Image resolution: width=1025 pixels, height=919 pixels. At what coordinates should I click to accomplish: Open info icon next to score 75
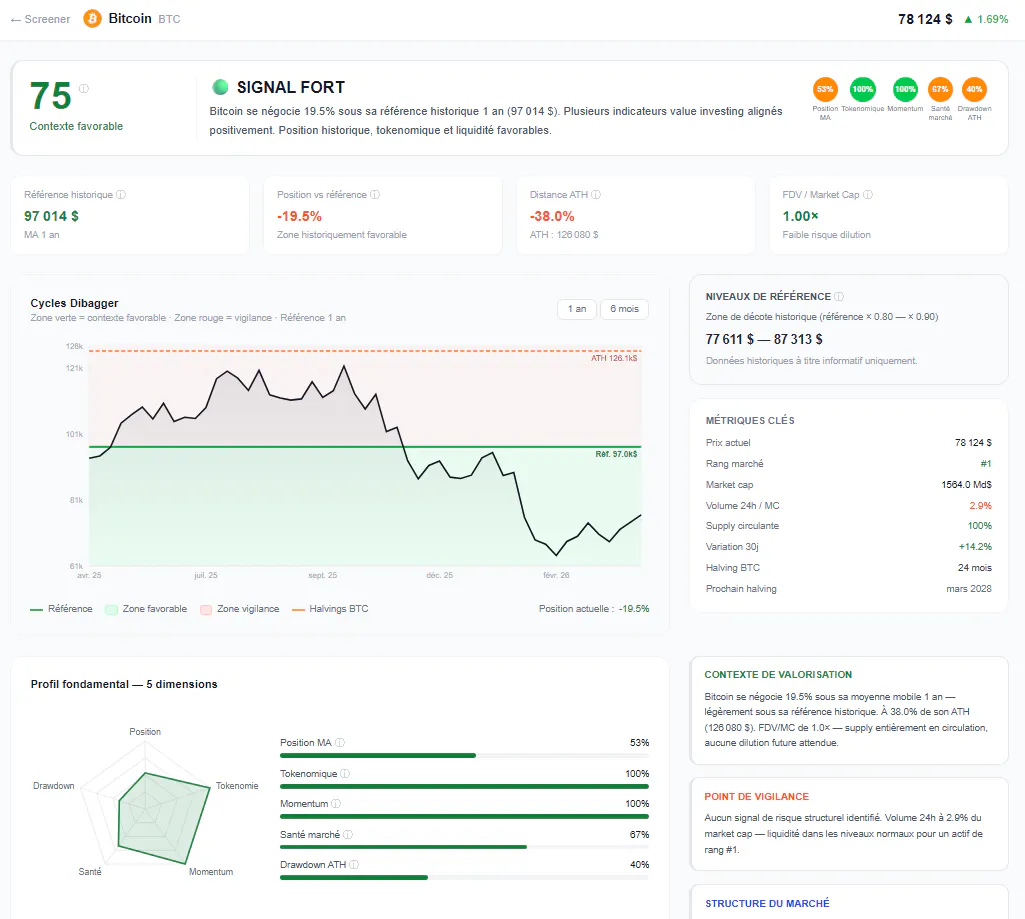pyautogui.click(x=84, y=88)
